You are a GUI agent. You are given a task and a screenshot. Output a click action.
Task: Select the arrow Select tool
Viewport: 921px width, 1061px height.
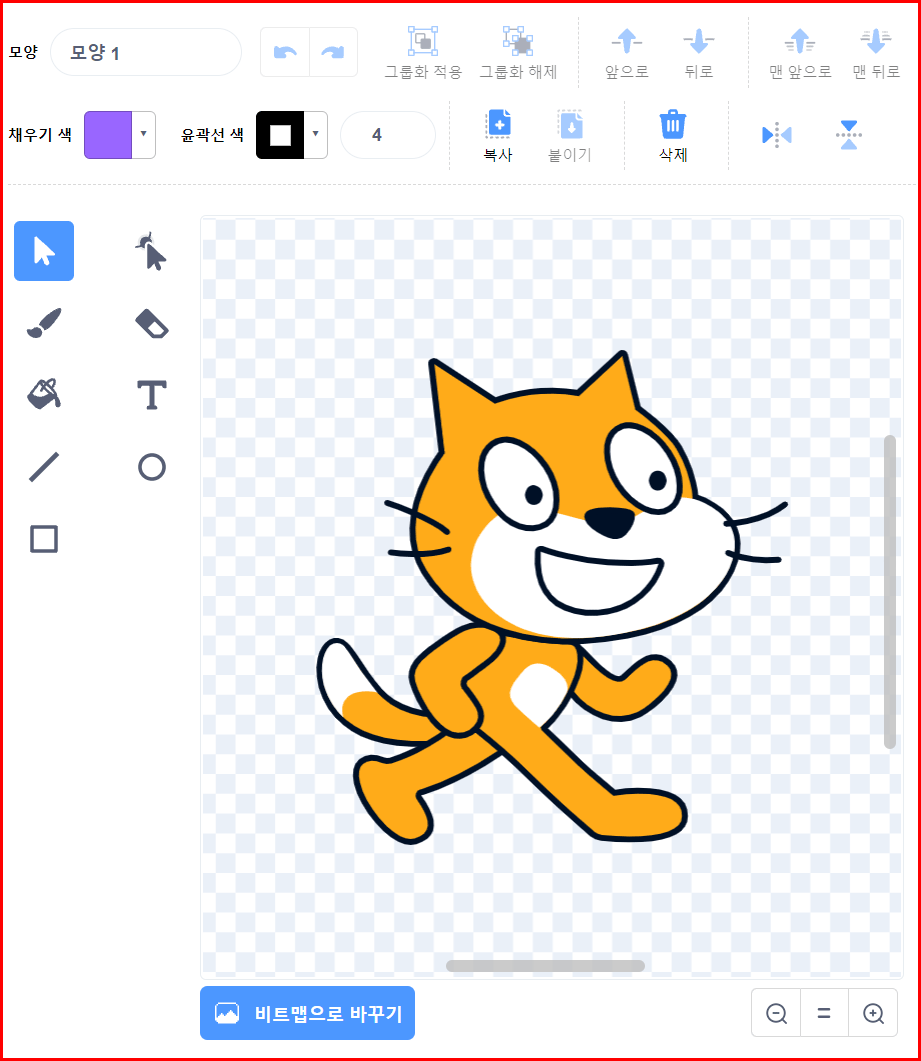(x=44, y=251)
